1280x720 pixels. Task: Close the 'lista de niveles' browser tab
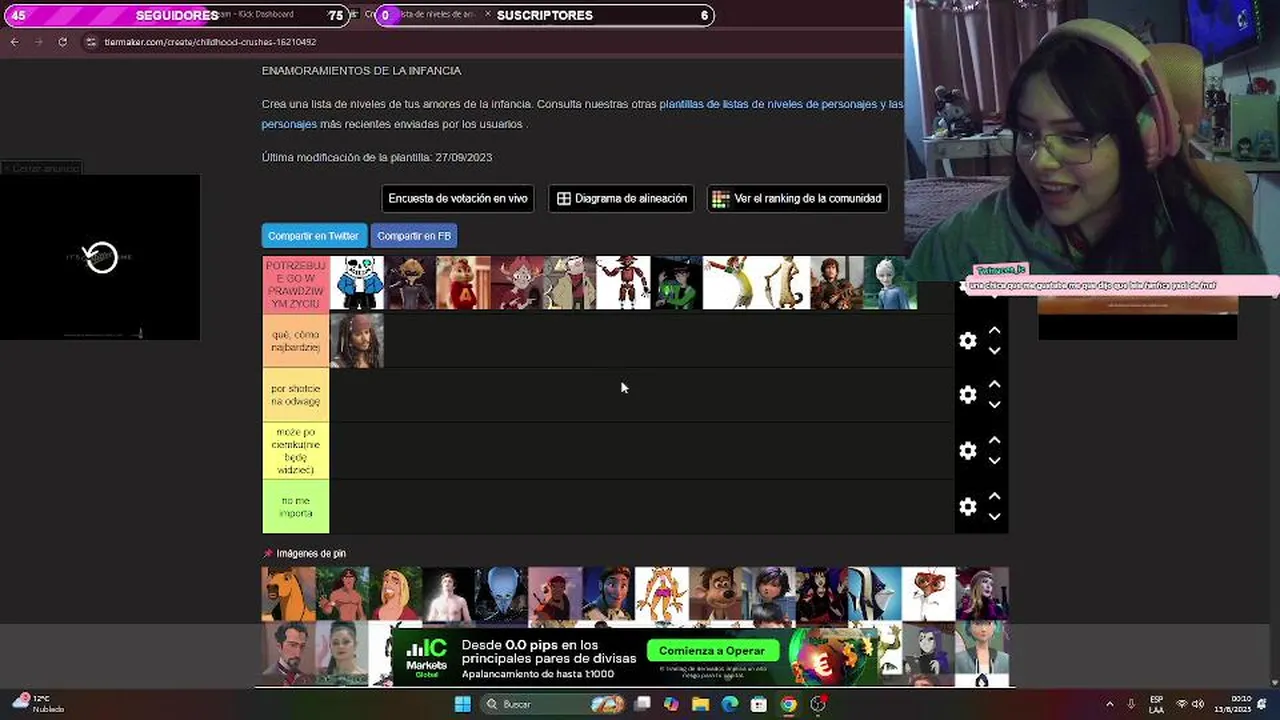coord(487,15)
